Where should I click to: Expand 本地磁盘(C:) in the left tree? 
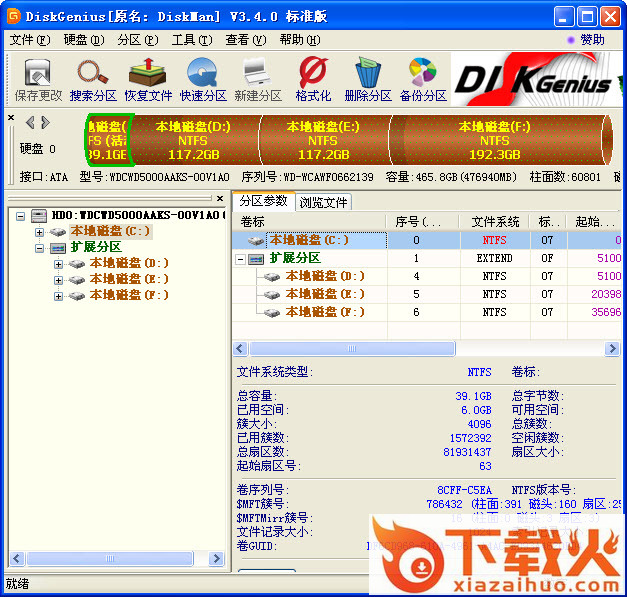pyautogui.click(x=39, y=232)
